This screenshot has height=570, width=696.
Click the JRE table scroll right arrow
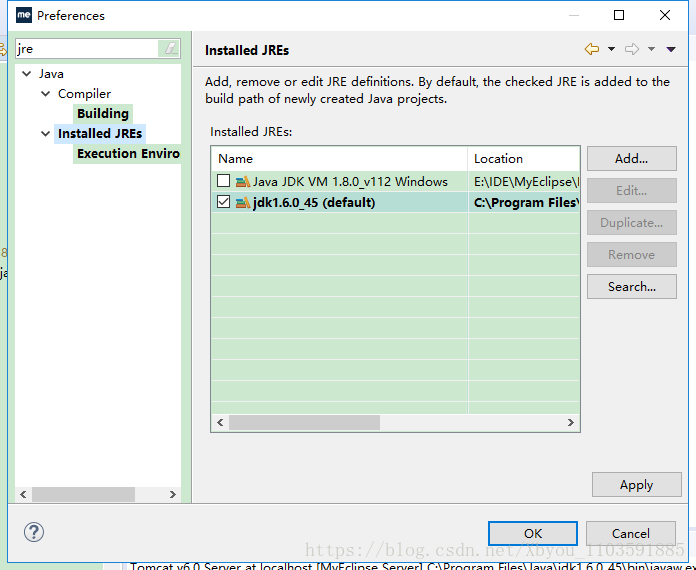[x=570, y=422]
